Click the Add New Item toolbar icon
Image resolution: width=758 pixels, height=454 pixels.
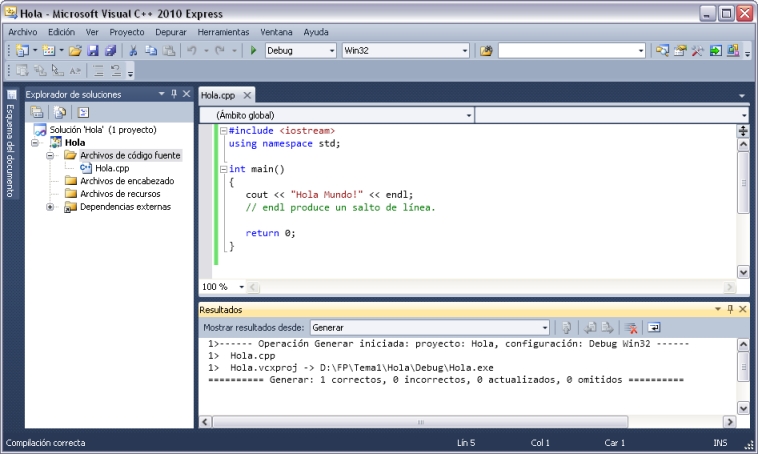pyautogui.click(x=48, y=50)
